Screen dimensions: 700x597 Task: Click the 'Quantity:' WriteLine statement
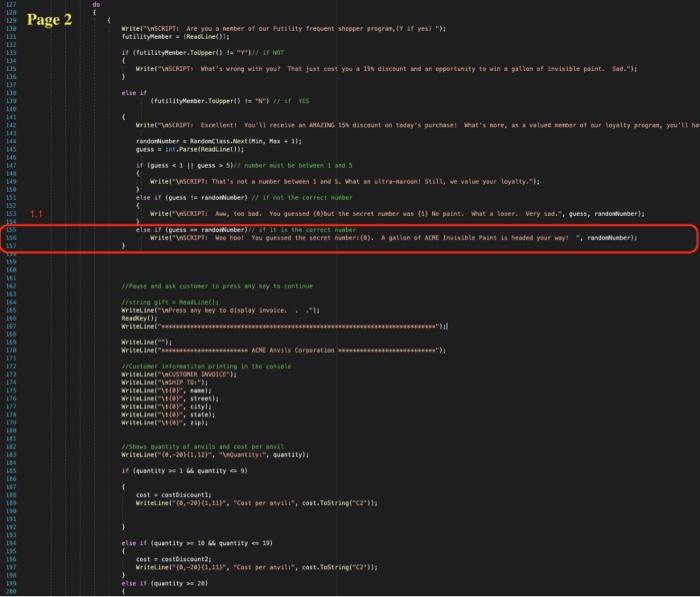[x=215, y=455]
